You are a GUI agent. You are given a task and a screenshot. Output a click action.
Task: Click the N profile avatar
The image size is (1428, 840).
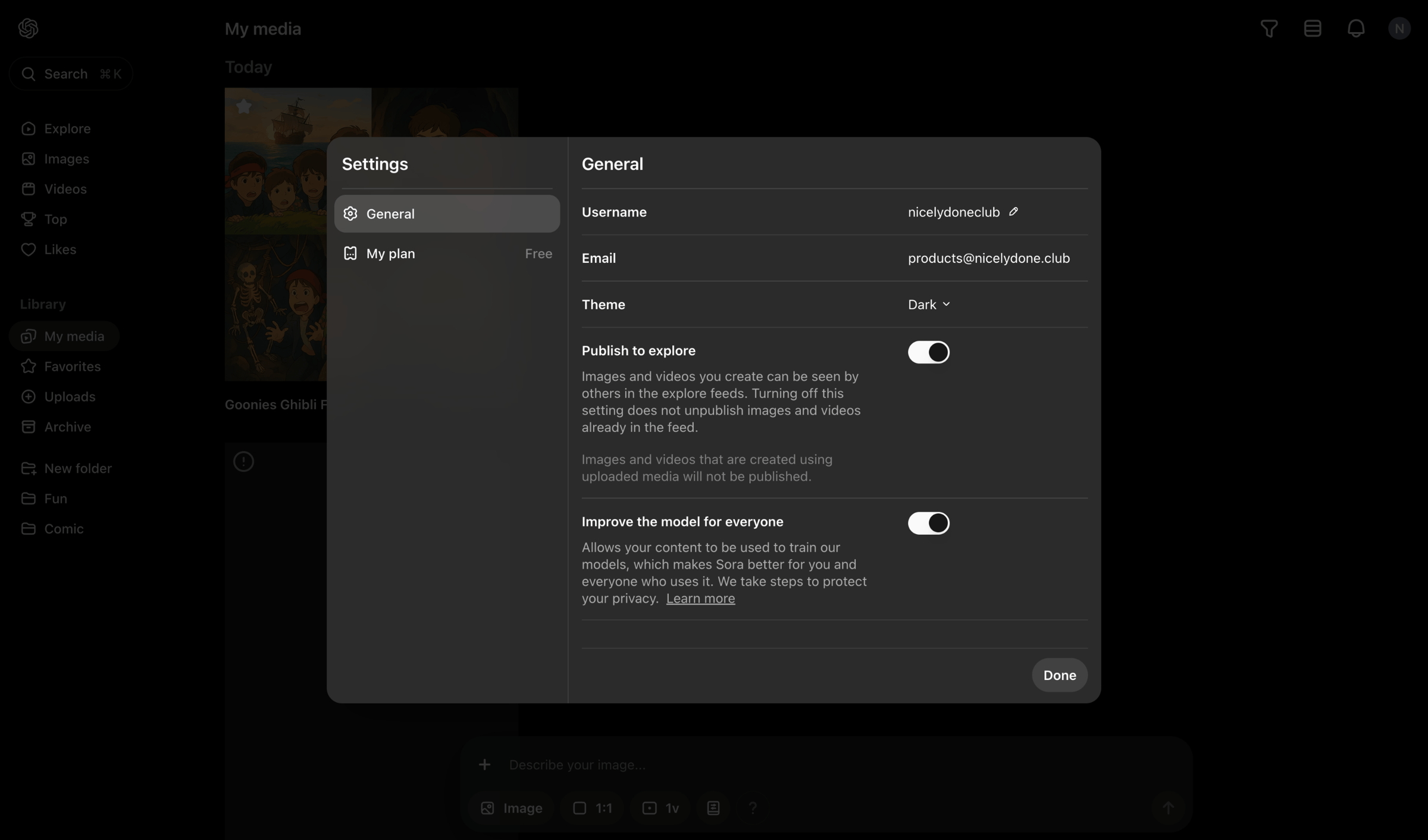point(1399,28)
